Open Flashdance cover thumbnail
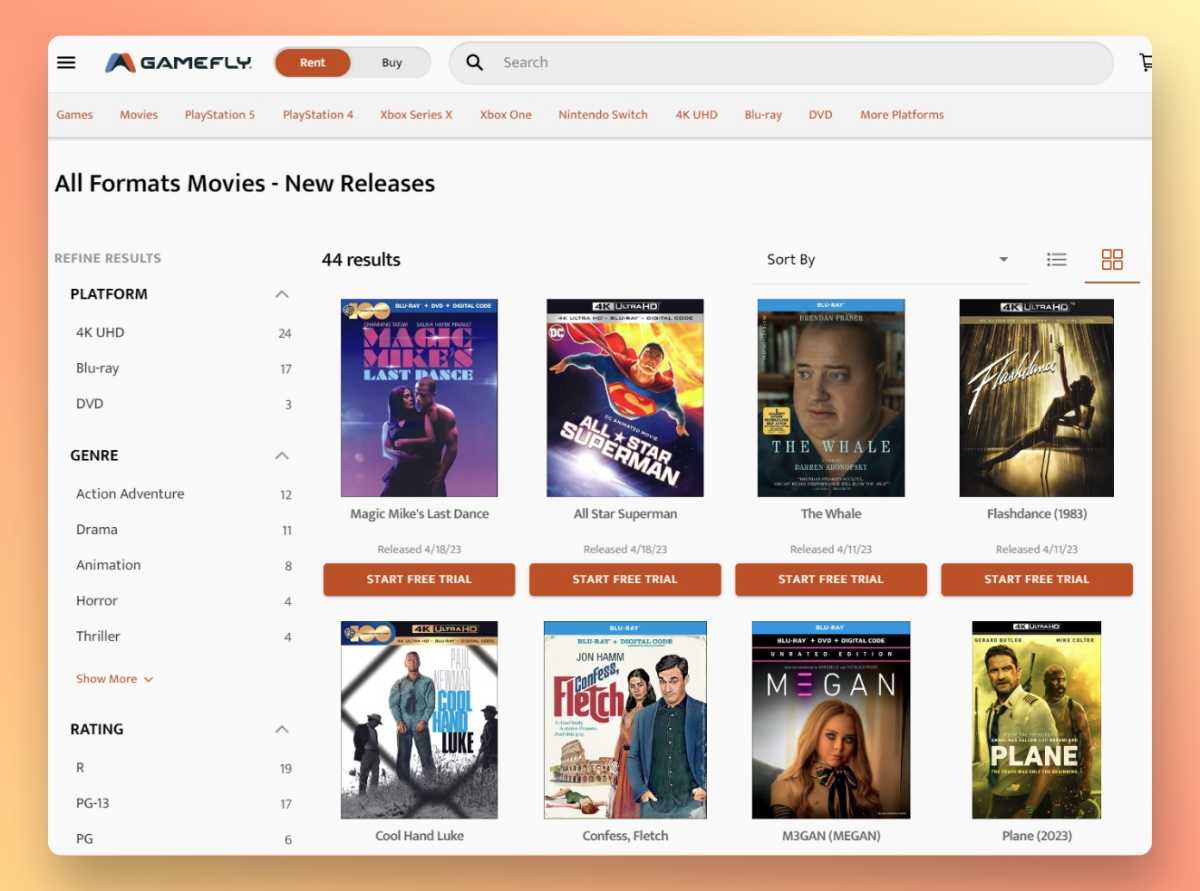This screenshot has height=891, width=1200. pos(1037,398)
